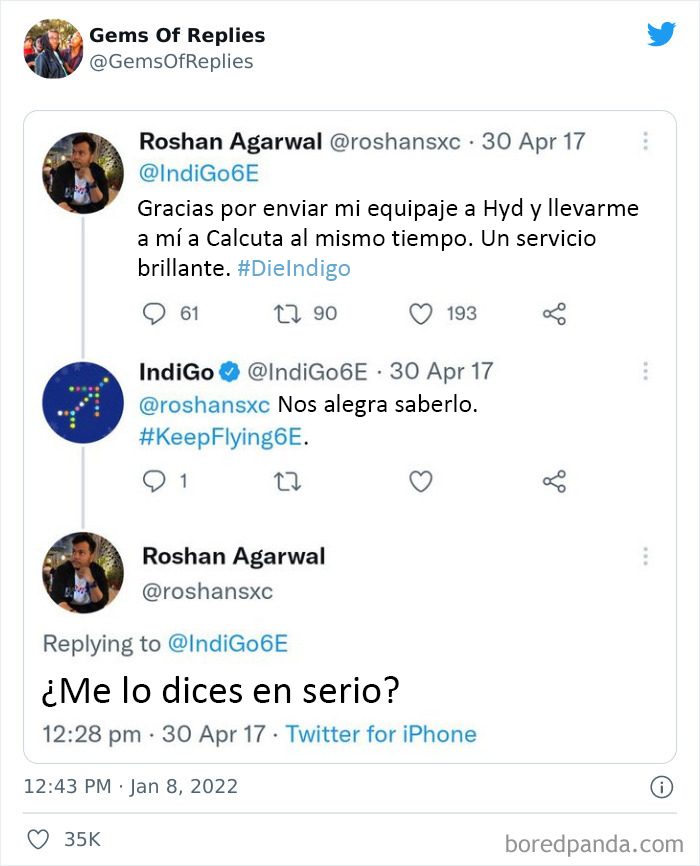
Task: Follow the #KeepFlying6E hashtag link
Action: tap(220, 438)
